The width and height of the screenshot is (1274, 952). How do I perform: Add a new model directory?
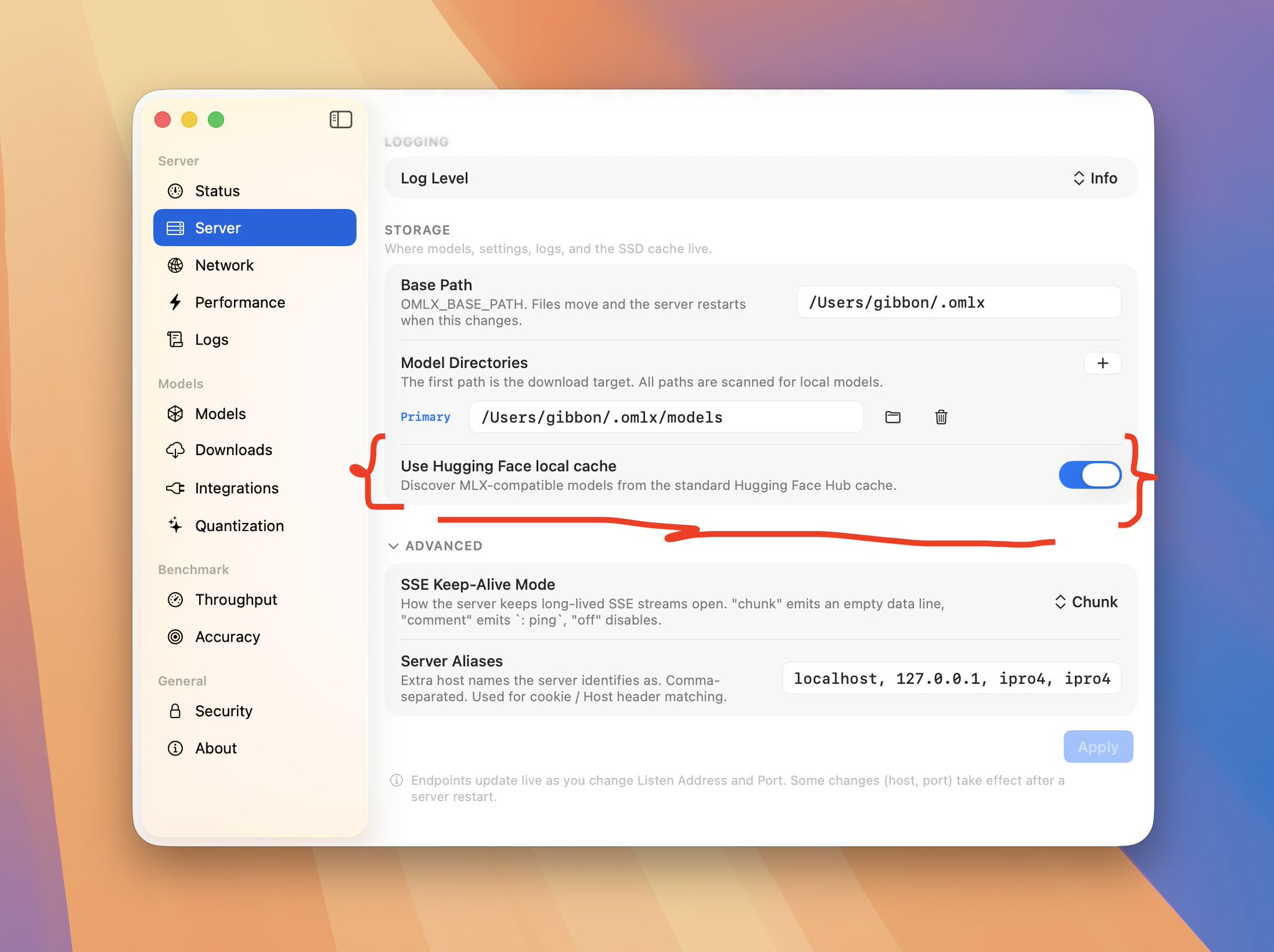click(x=1102, y=363)
